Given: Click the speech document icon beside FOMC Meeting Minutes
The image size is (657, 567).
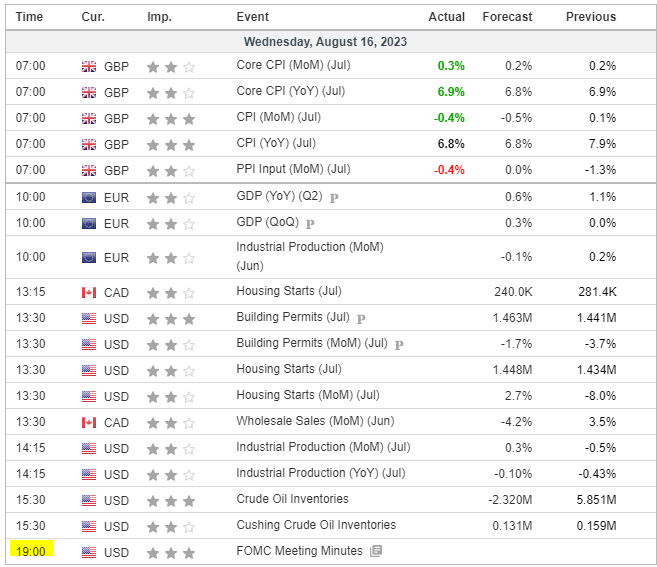Looking at the screenshot, I should point(376,551).
